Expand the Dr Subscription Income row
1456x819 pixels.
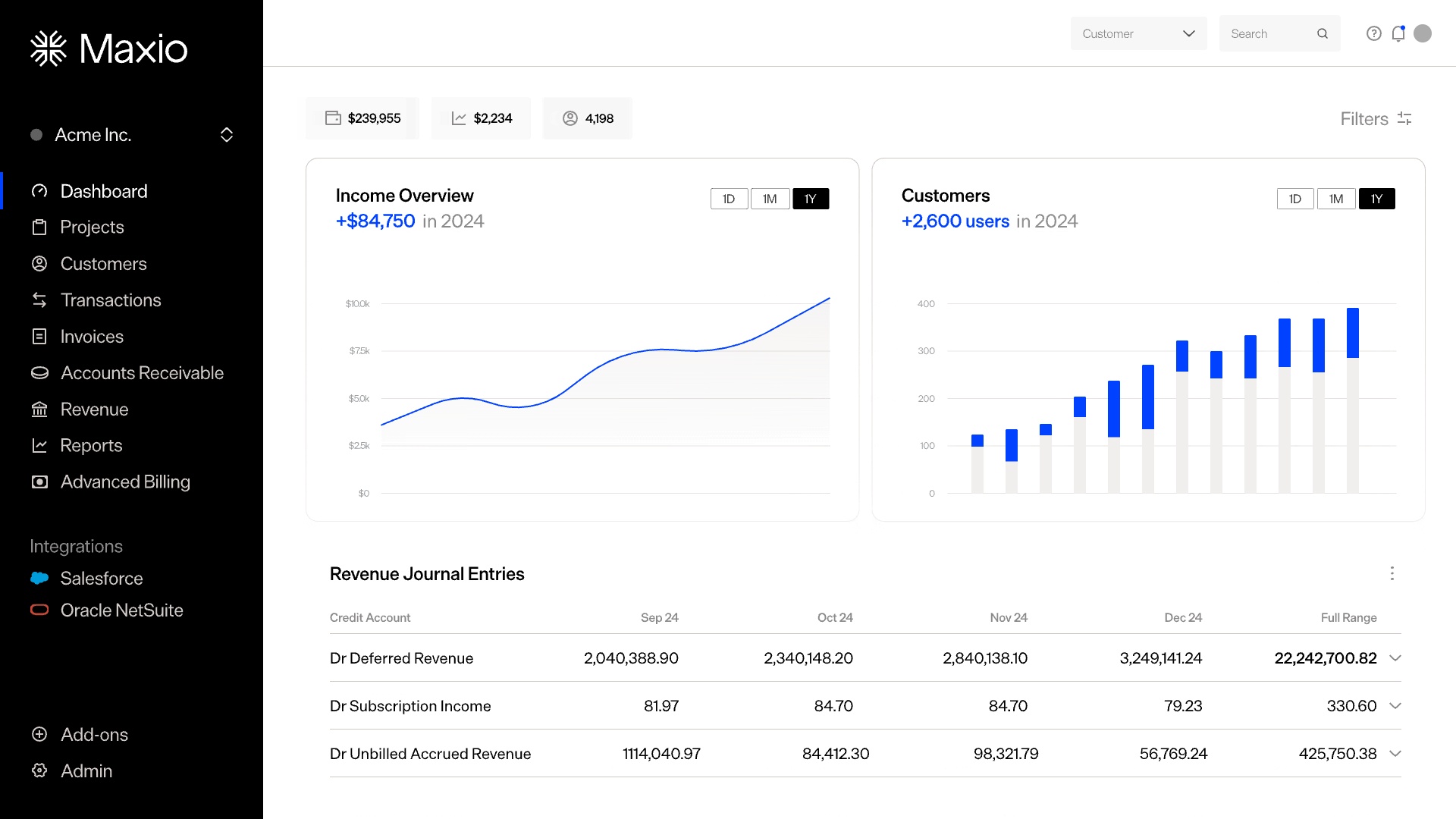pos(1395,706)
